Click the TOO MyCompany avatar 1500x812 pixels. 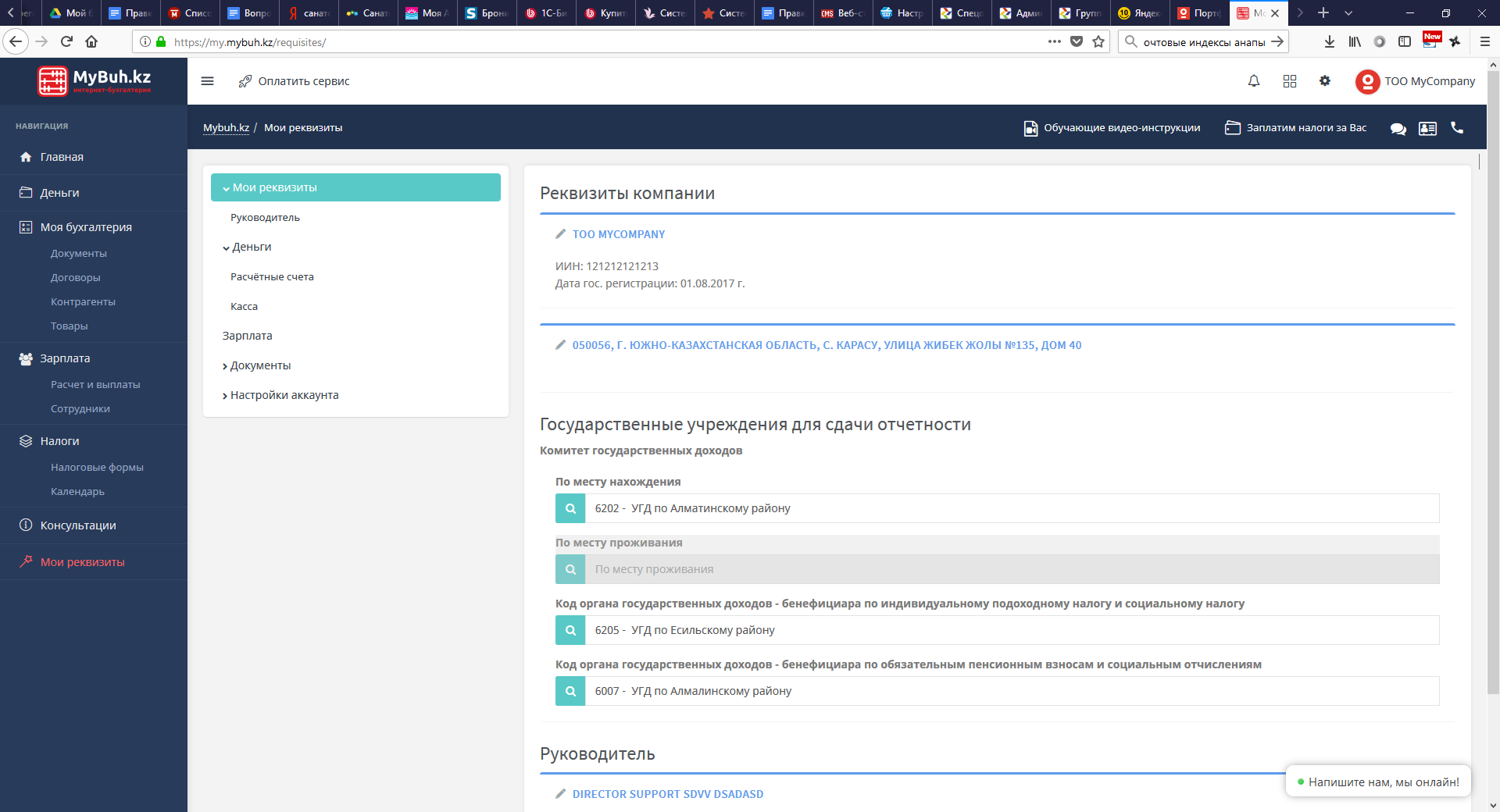tap(1368, 81)
